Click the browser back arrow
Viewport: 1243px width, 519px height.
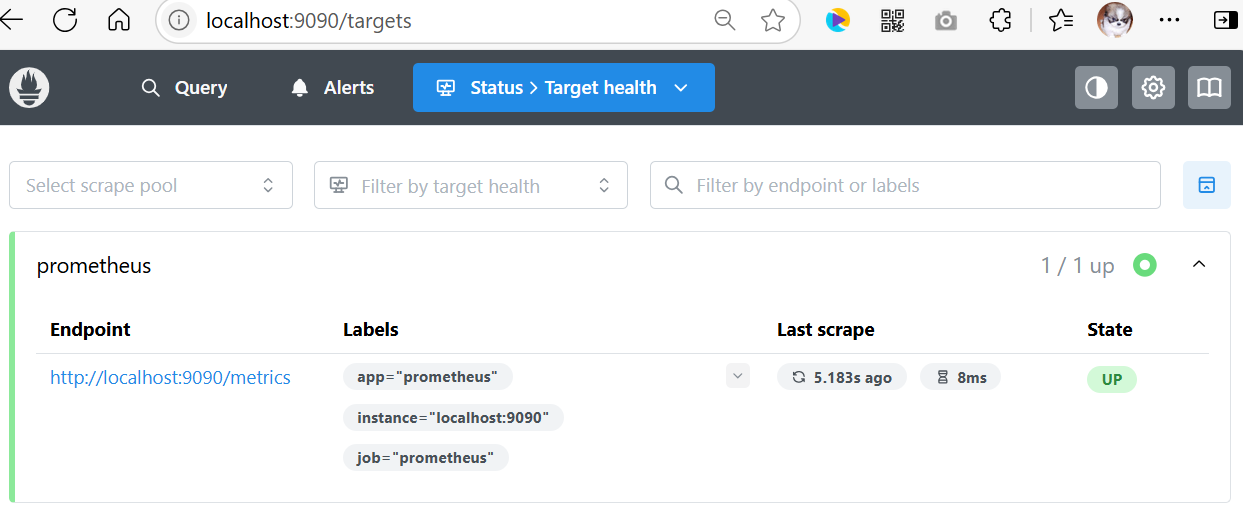pos(12,20)
